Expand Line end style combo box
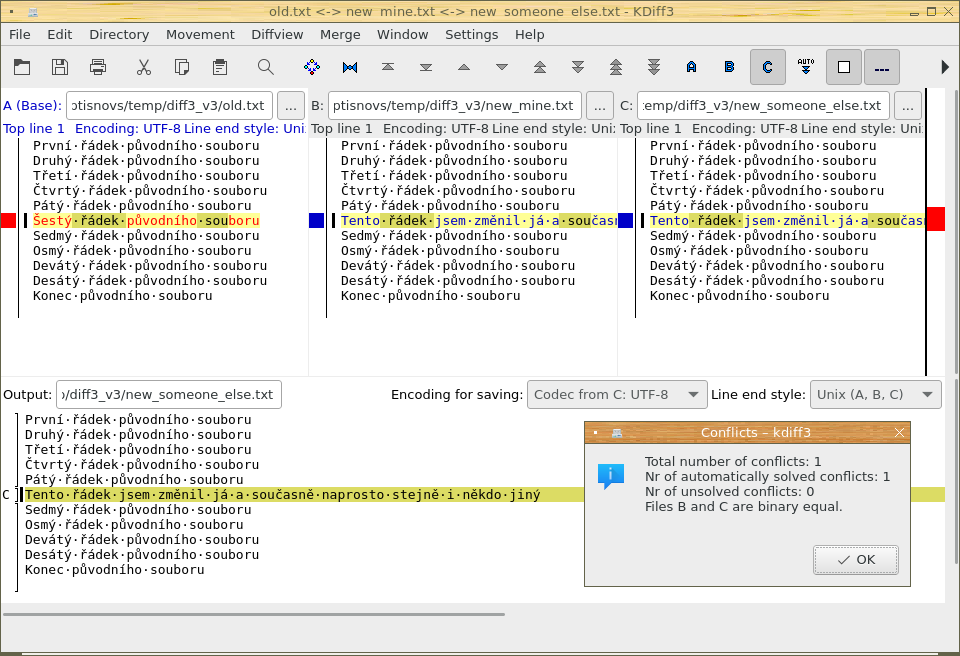 [876, 394]
